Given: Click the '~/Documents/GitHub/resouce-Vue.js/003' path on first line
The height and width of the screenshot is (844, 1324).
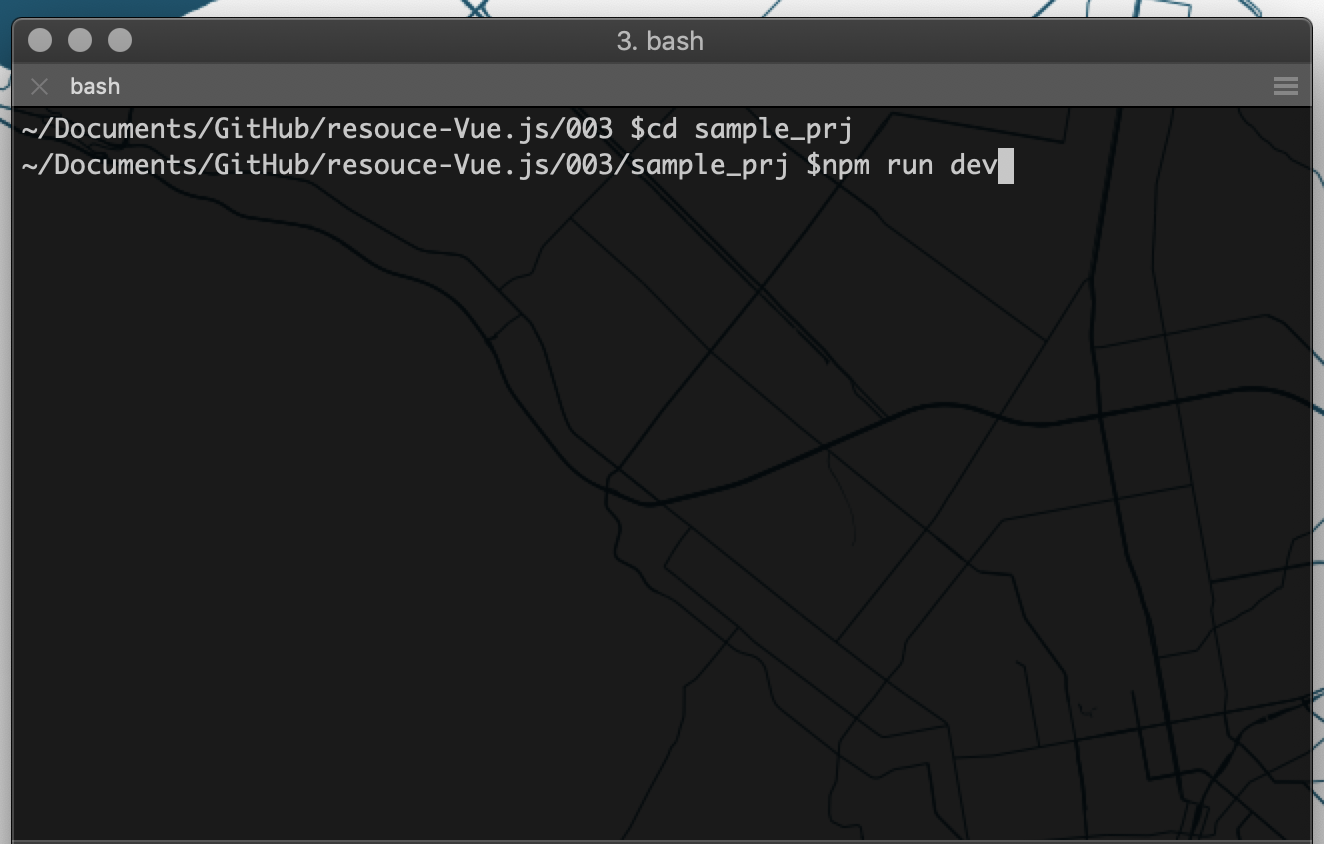Looking at the screenshot, I should tap(317, 130).
